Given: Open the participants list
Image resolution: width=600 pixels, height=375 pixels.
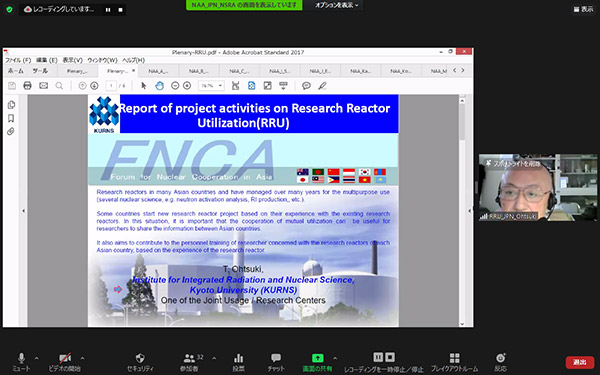Looking at the screenshot, I should coord(189,362).
